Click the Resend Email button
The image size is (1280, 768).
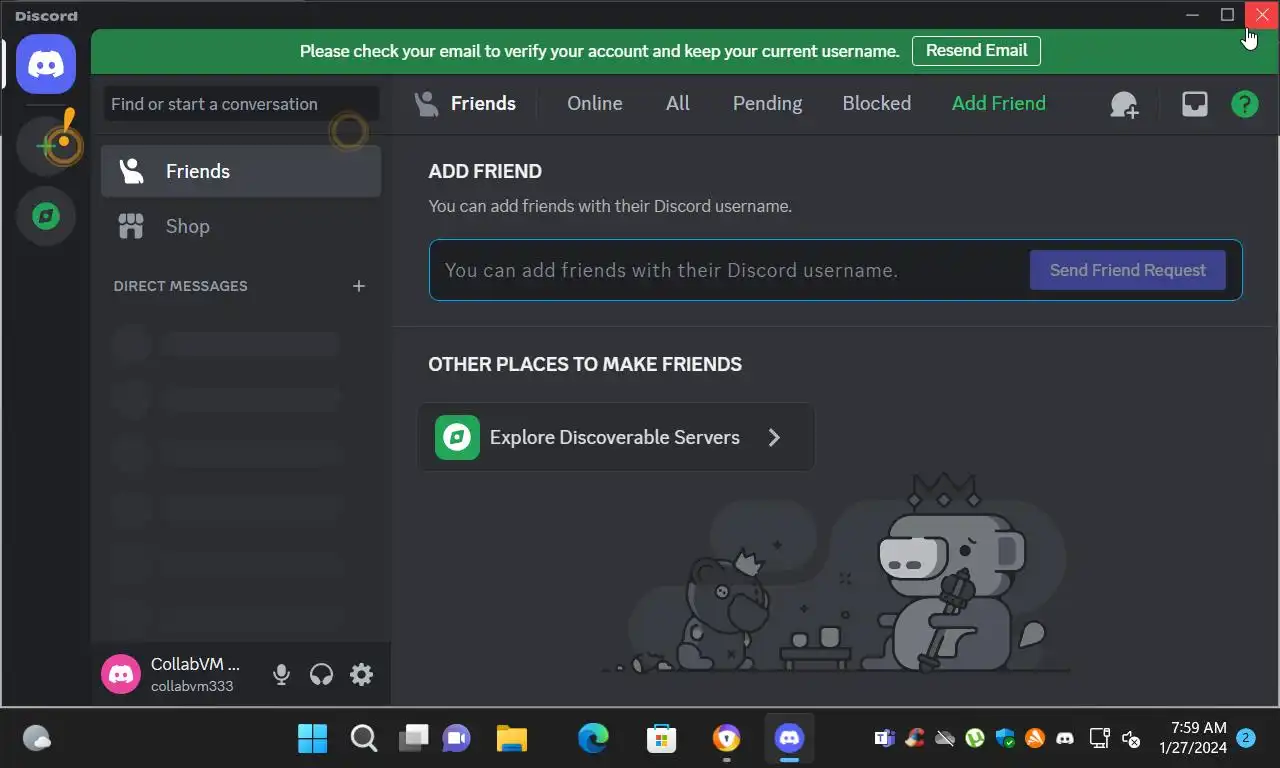coord(976,50)
